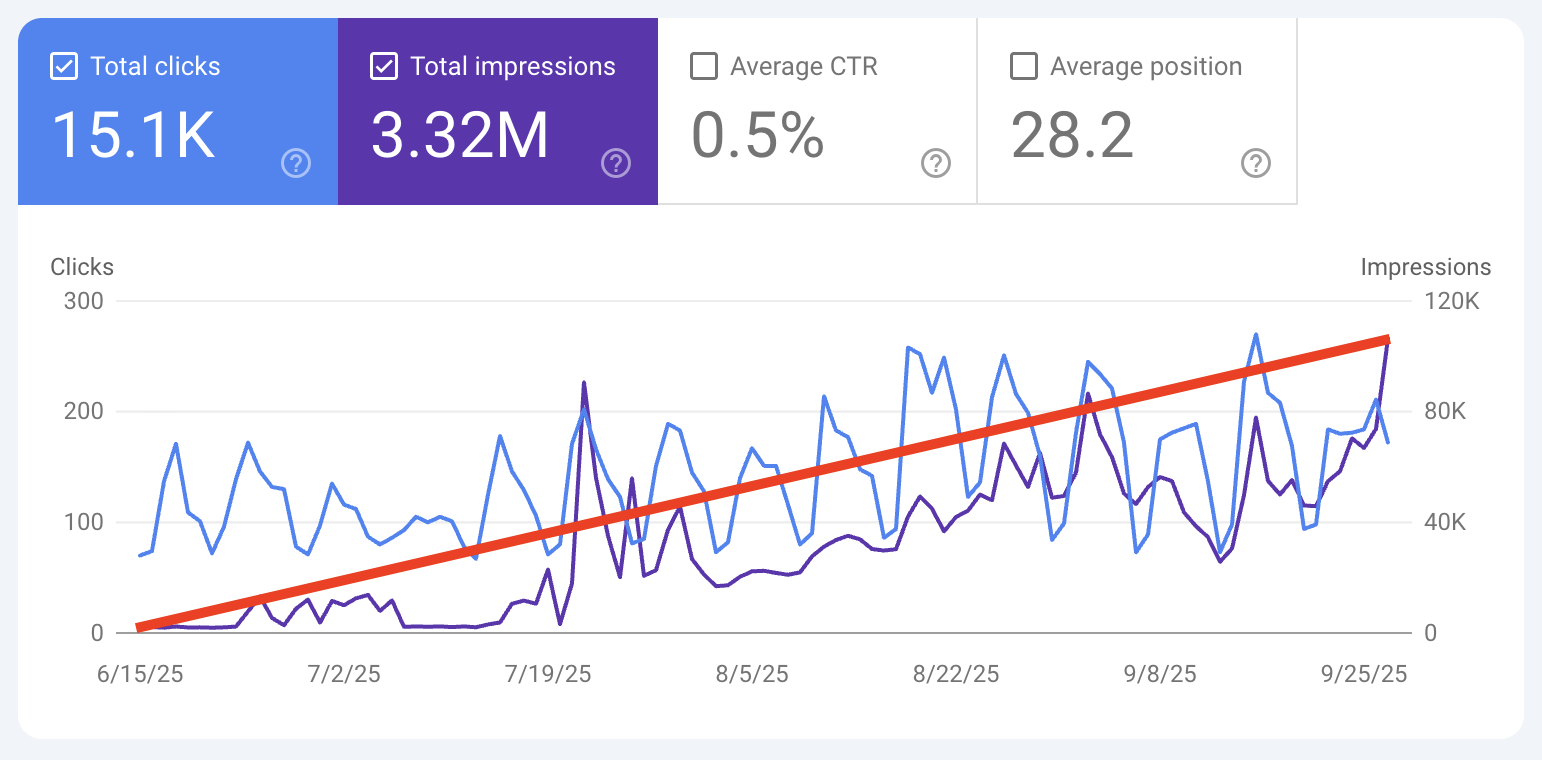The height and width of the screenshot is (760, 1542).
Task: Enable the Average position checkbox
Action: (1023, 65)
